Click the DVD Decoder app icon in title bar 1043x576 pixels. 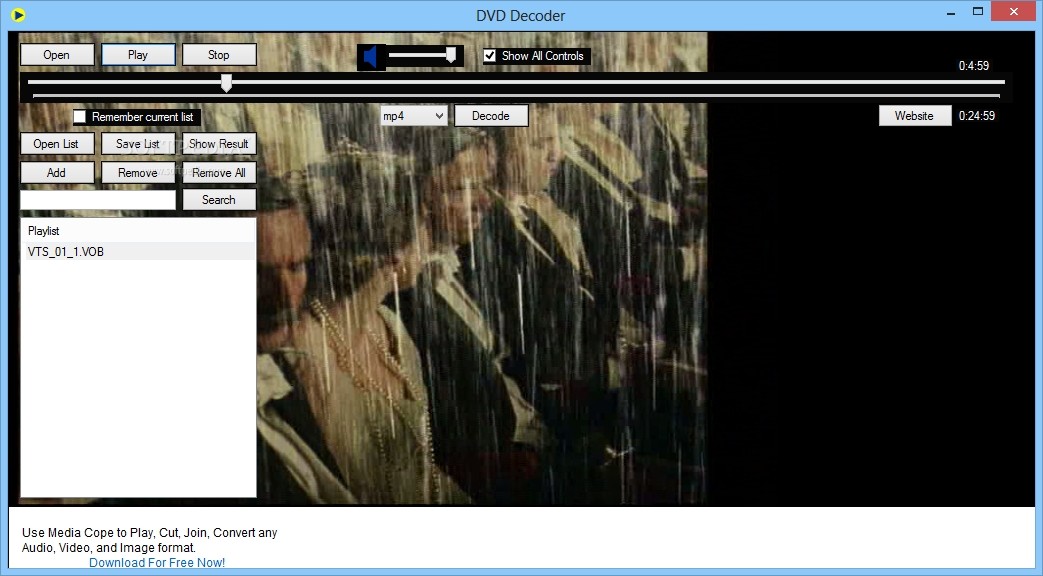[18, 14]
